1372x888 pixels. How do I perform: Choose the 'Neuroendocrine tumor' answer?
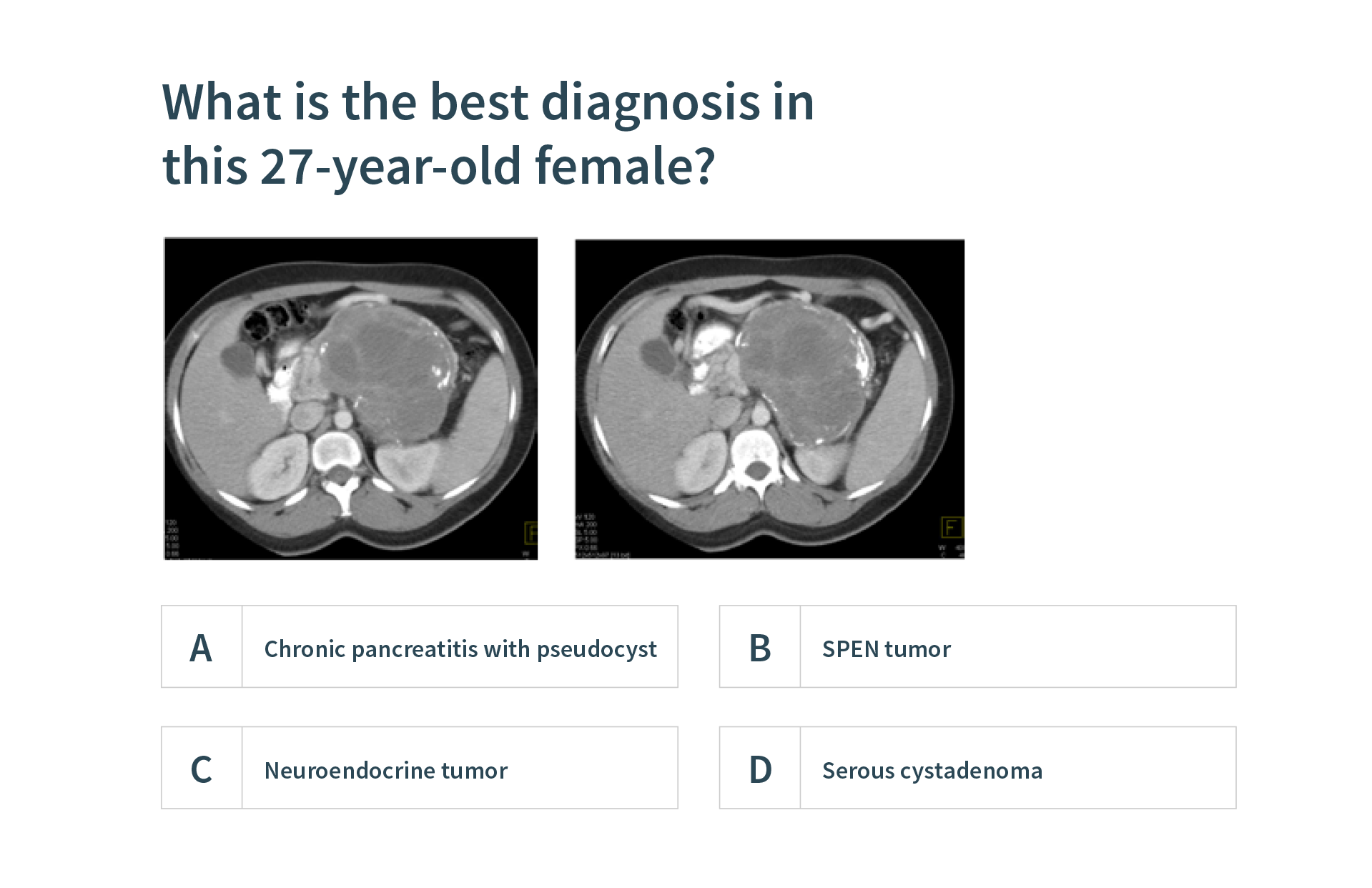click(x=385, y=770)
